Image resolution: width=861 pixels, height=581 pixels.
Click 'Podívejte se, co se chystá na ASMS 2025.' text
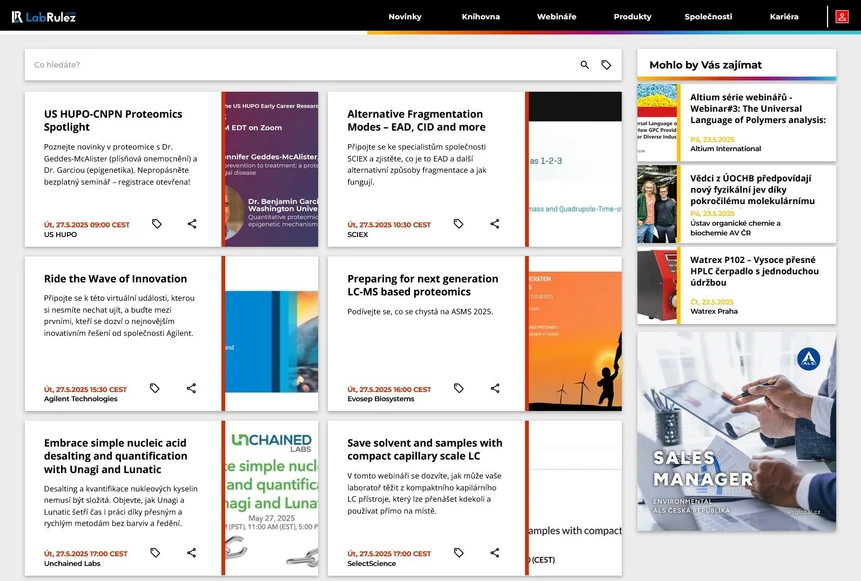click(420, 311)
